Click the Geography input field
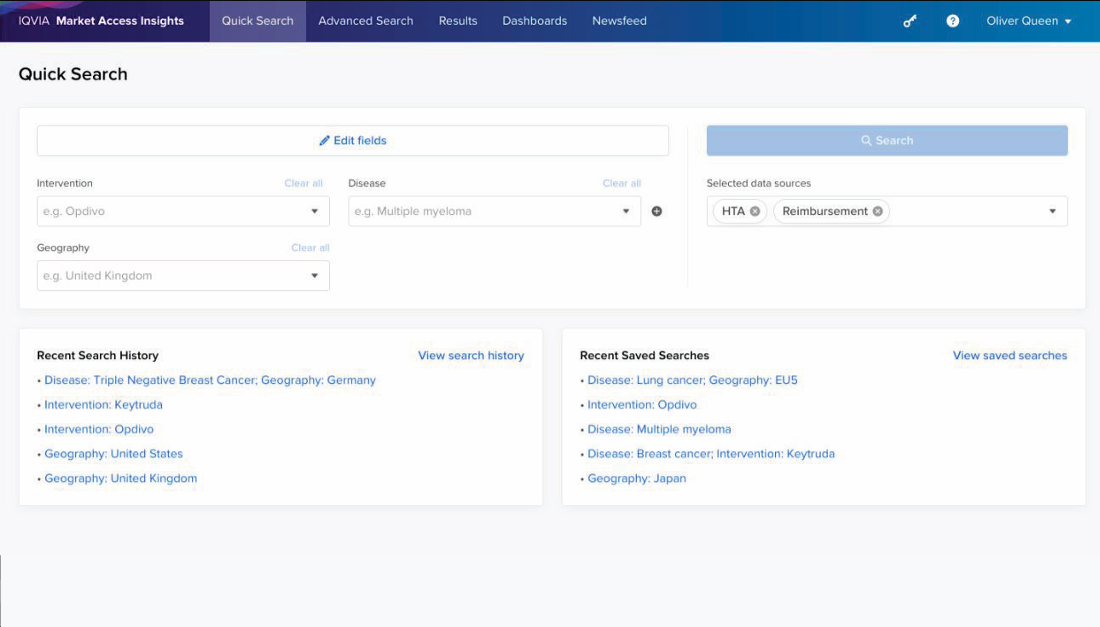The height and width of the screenshot is (627, 1100). pyautogui.click(x=183, y=276)
